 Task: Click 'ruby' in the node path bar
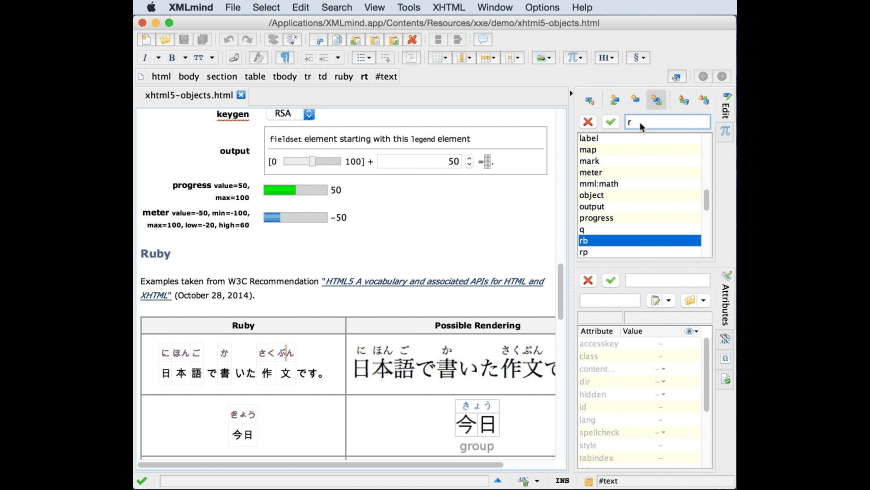coord(343,76)
